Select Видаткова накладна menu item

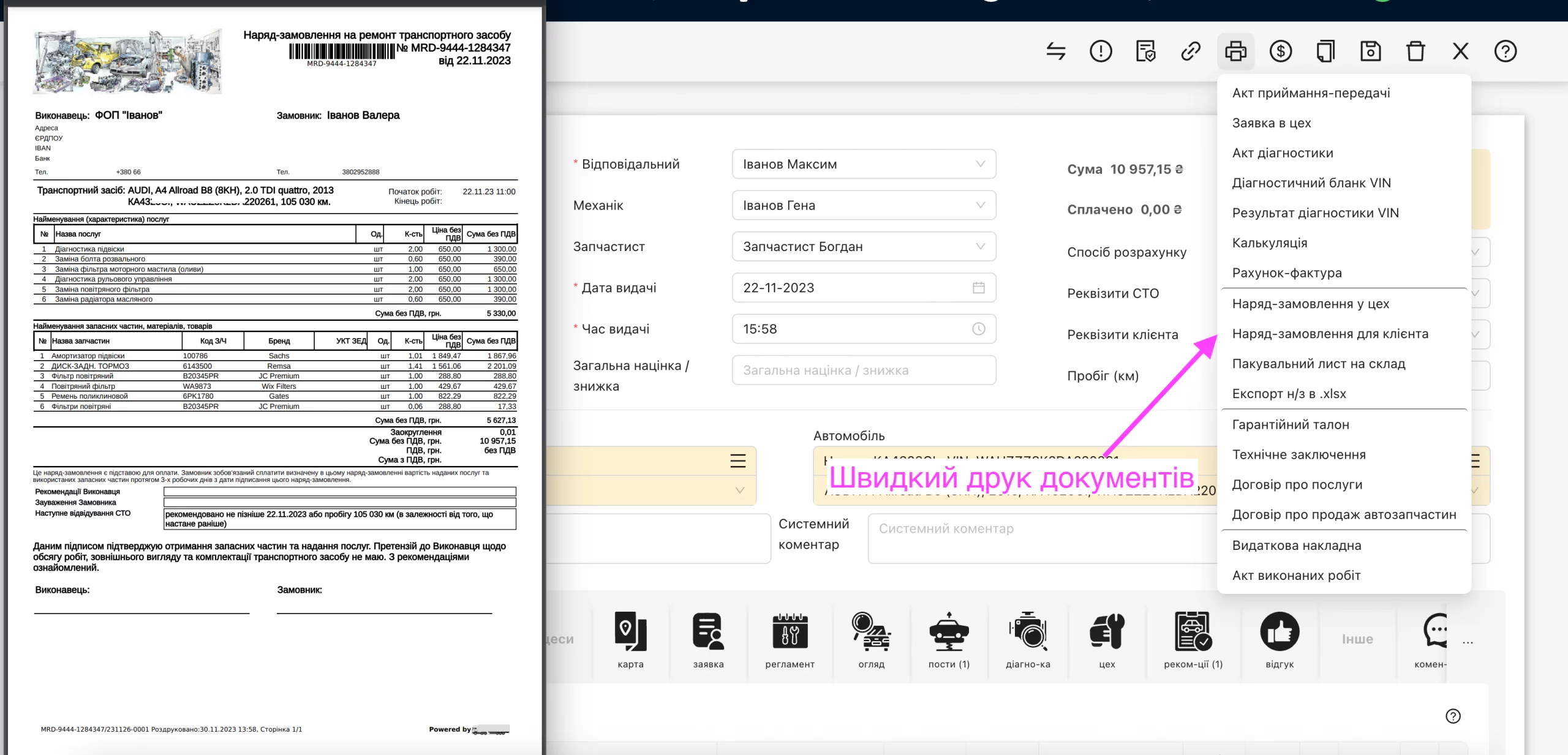click(x=1344, y=546)
